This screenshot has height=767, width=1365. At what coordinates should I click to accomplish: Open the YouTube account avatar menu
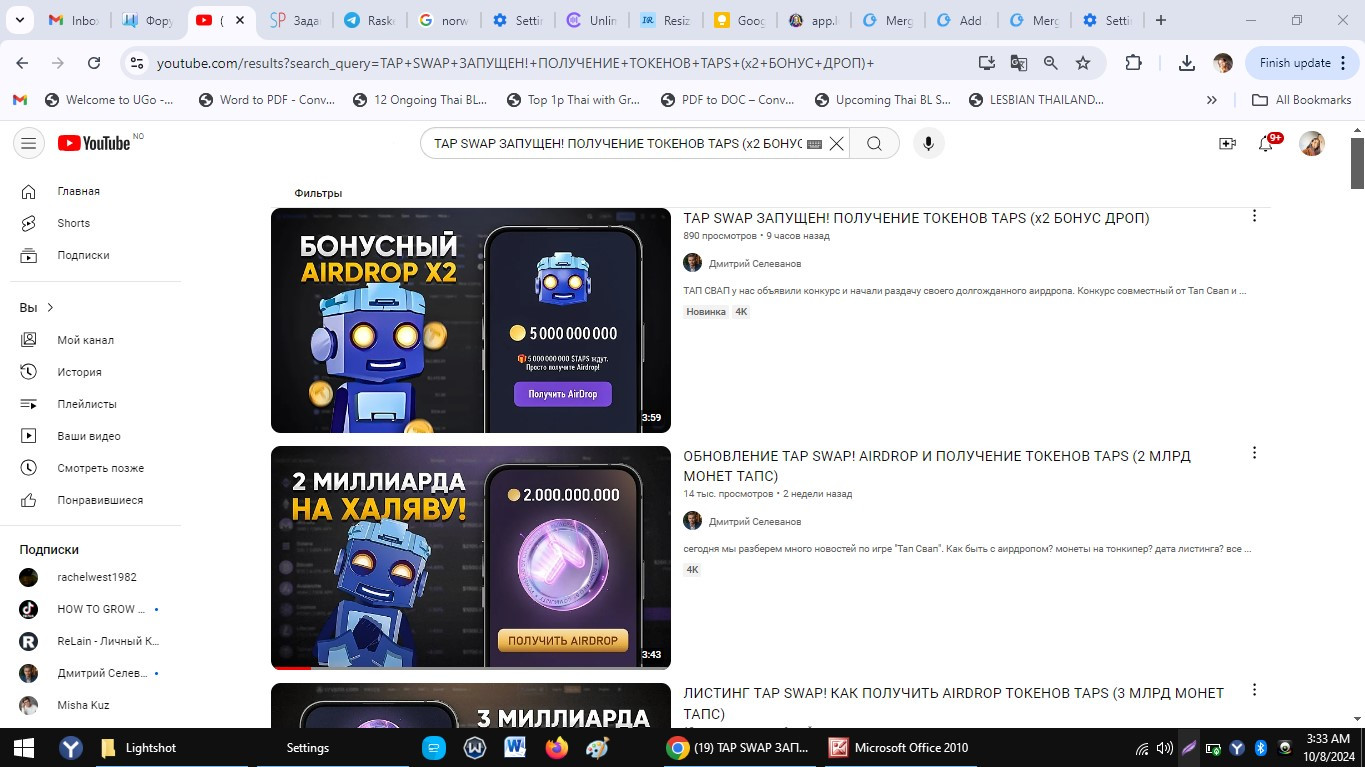[1312, 143]
